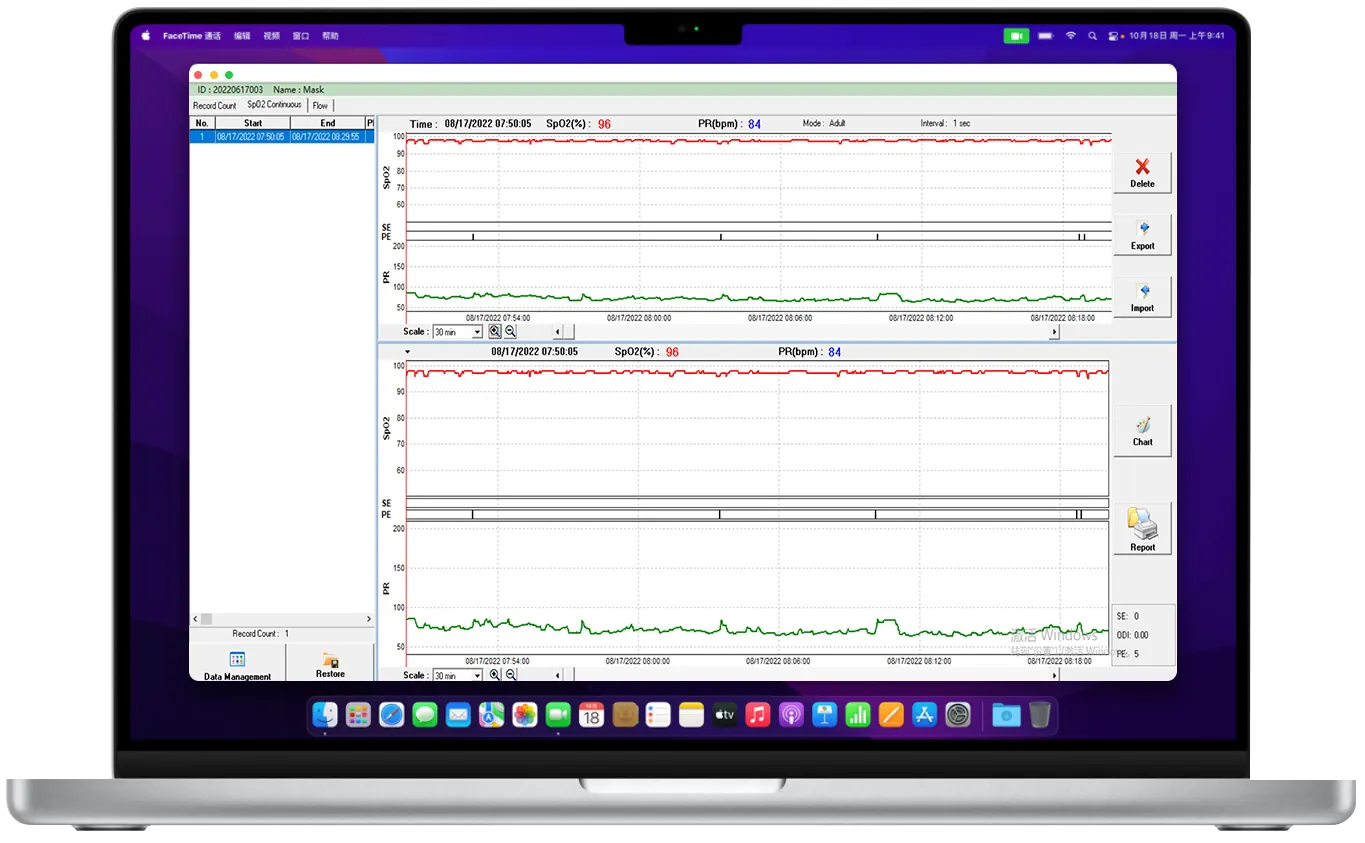Open the Apple menu

[x=145, y=35]
